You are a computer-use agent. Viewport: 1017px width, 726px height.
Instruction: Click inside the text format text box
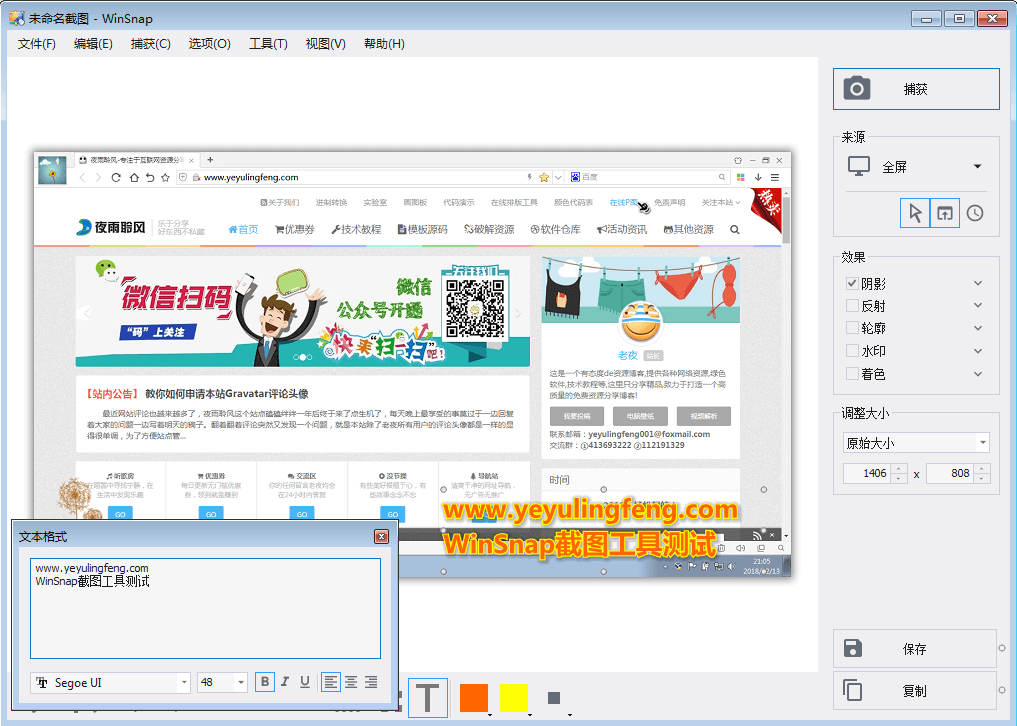click(205, 609)
